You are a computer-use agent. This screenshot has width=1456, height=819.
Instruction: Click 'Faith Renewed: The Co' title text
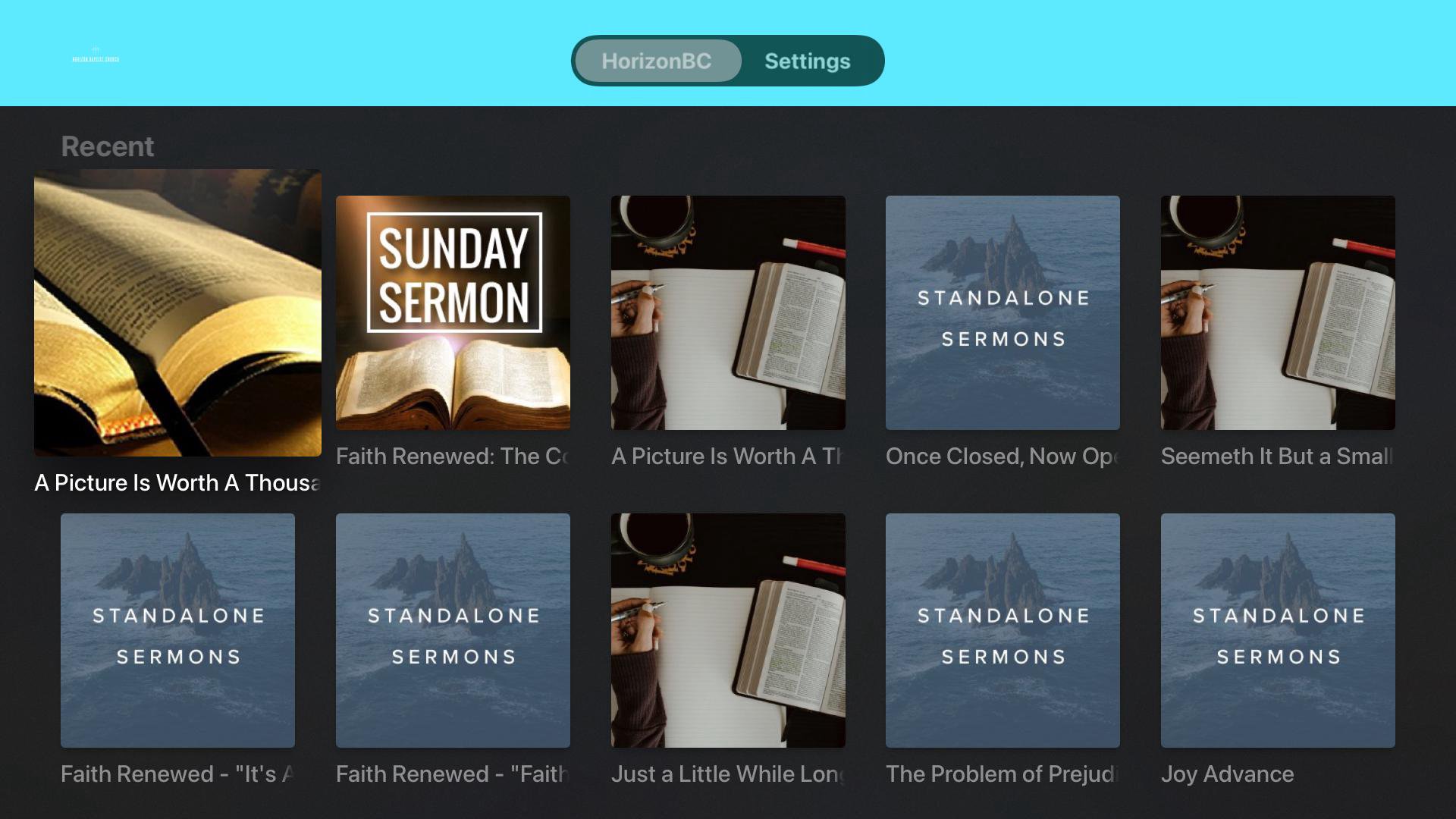[x=453, y=456]
